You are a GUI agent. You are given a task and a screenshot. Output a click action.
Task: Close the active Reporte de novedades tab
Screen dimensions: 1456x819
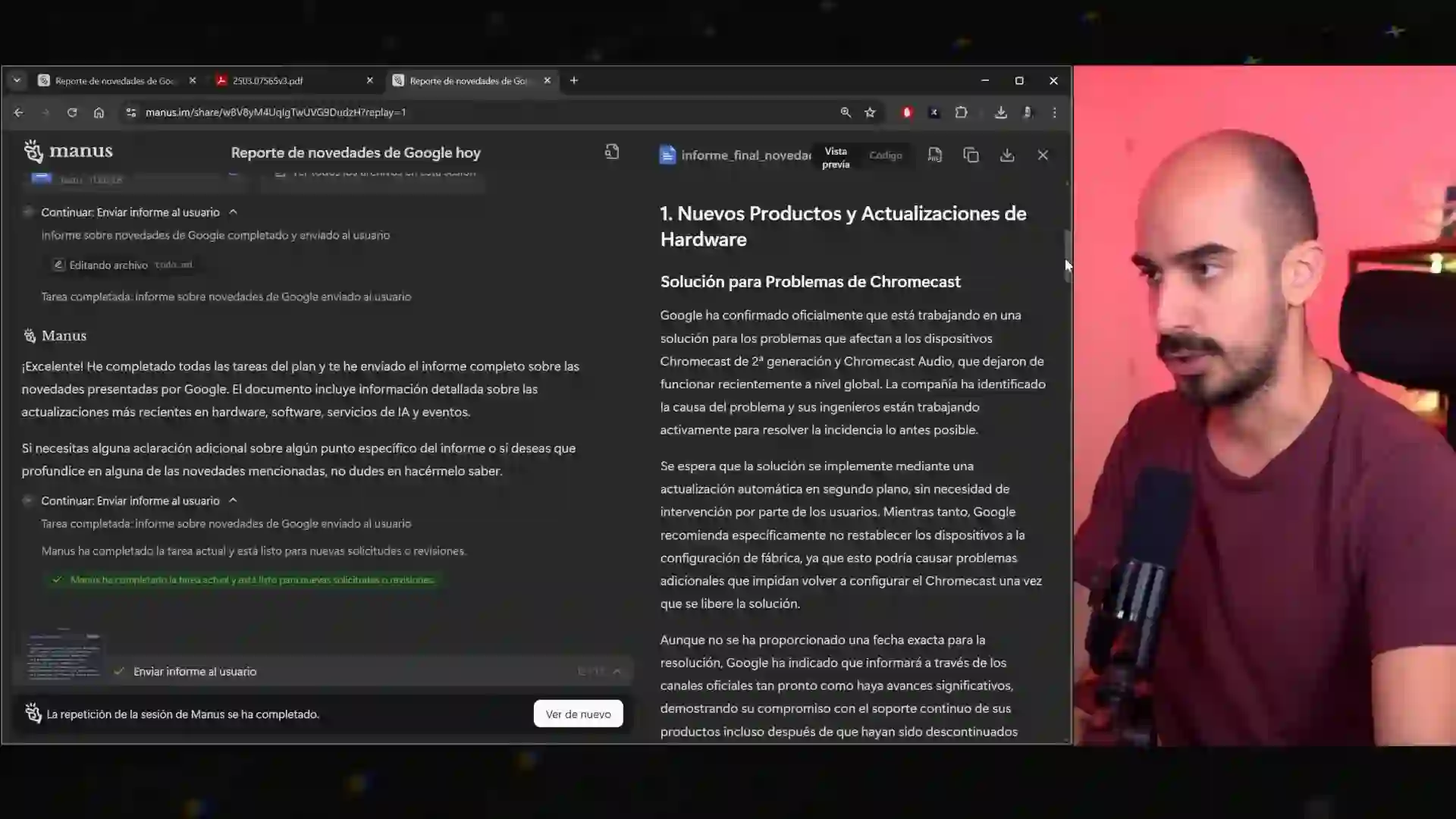(x=548, y=80)
